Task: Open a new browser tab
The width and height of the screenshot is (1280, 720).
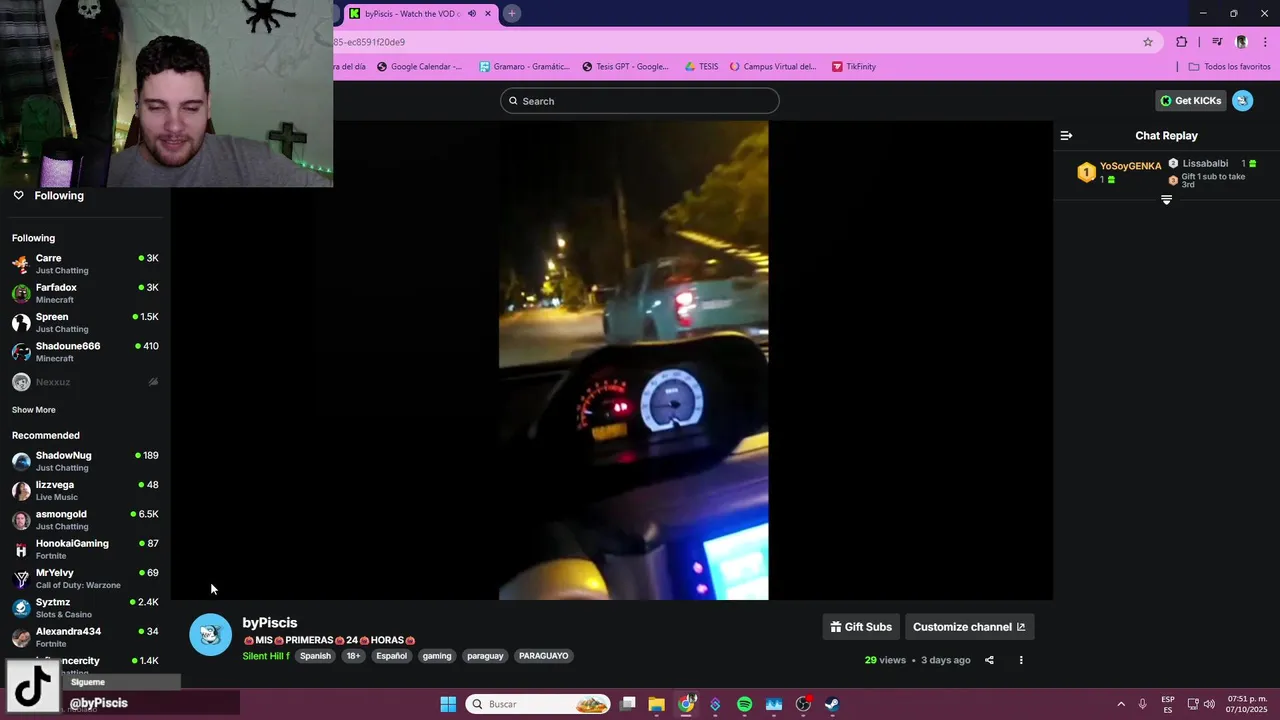Action: [x=511, y=14]
